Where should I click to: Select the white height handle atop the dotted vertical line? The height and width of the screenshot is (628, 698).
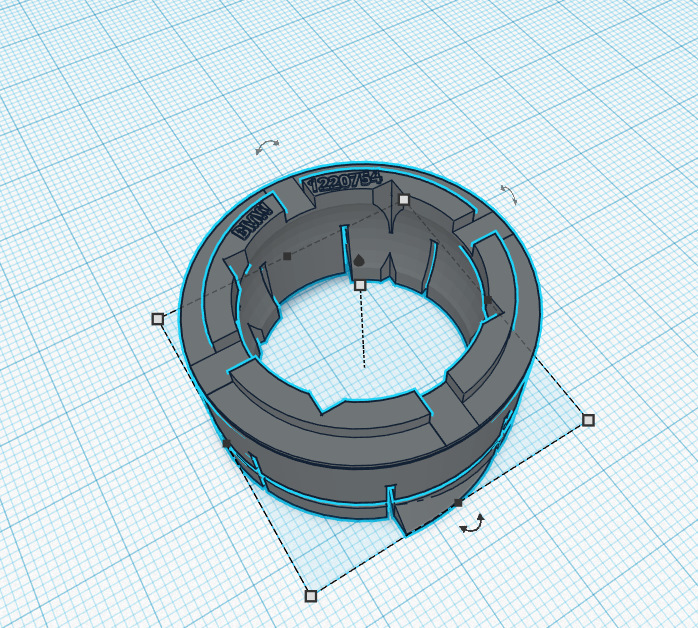coord(360,285)
